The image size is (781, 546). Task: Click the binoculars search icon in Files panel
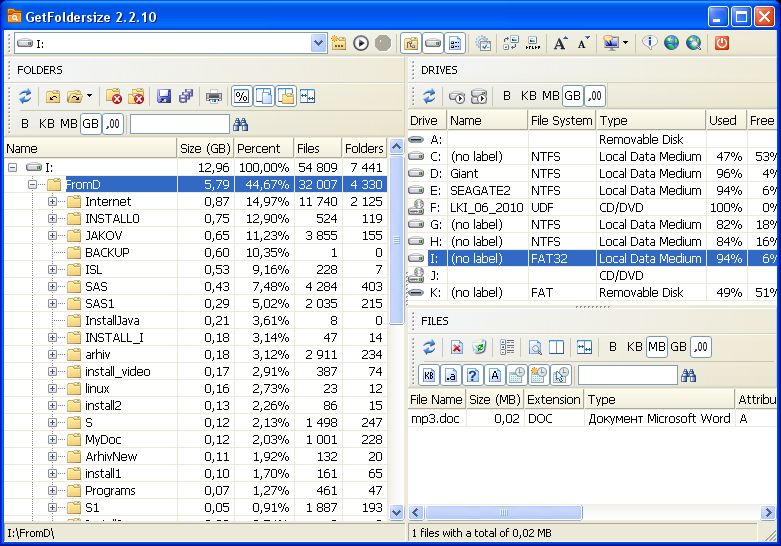(688, 375)
